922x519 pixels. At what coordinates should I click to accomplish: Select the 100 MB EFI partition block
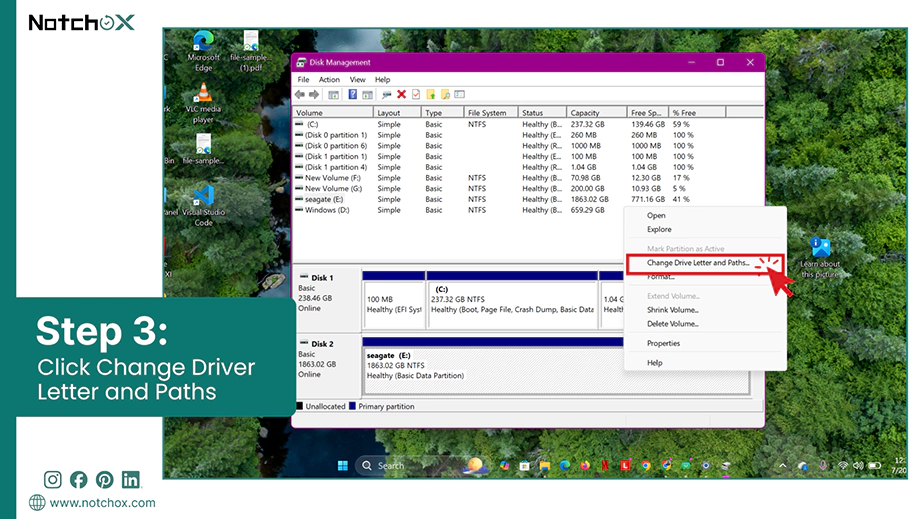(393, 300)
